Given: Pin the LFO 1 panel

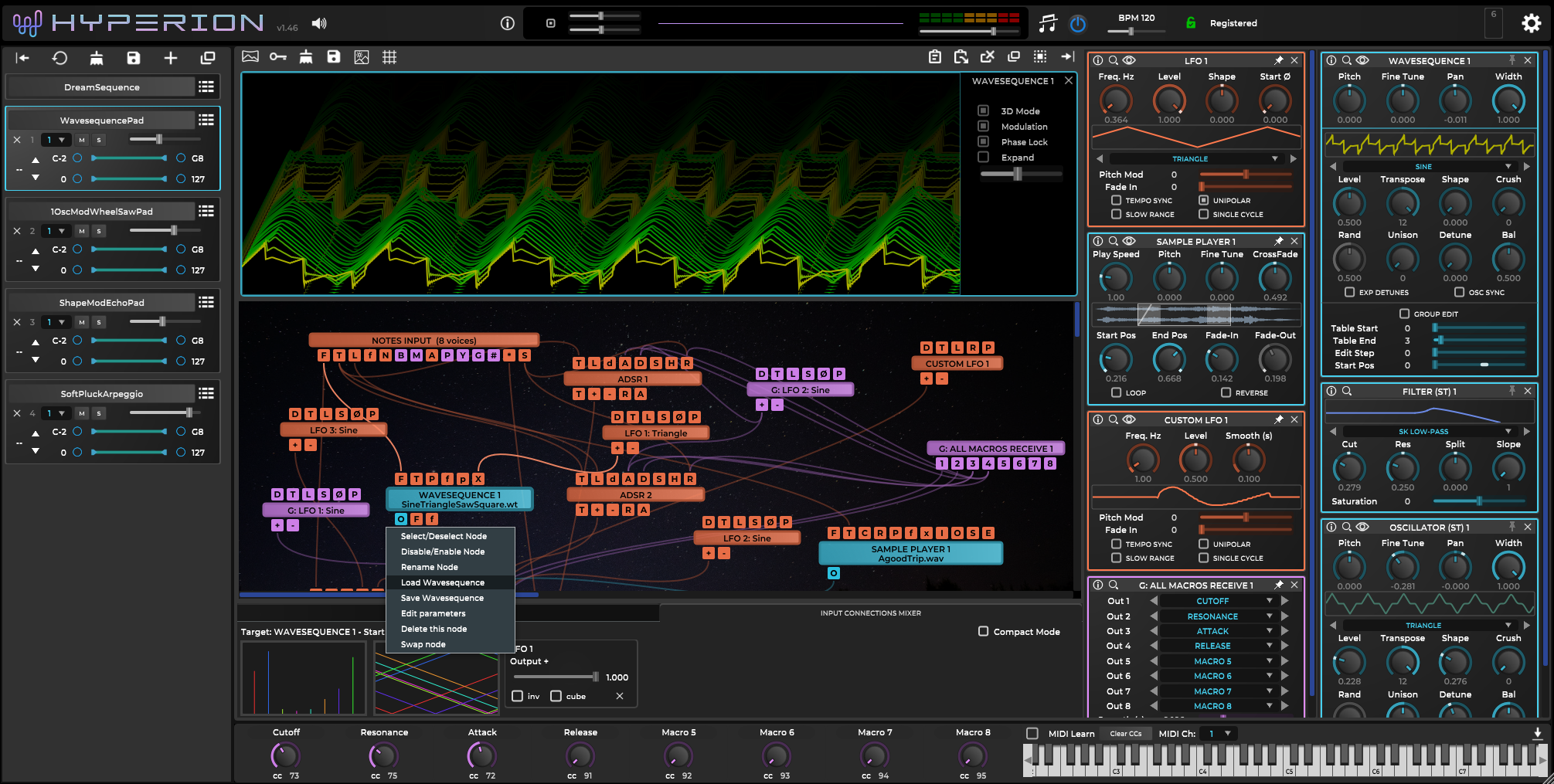Looking at the screenshot, I should point(1279,60).
